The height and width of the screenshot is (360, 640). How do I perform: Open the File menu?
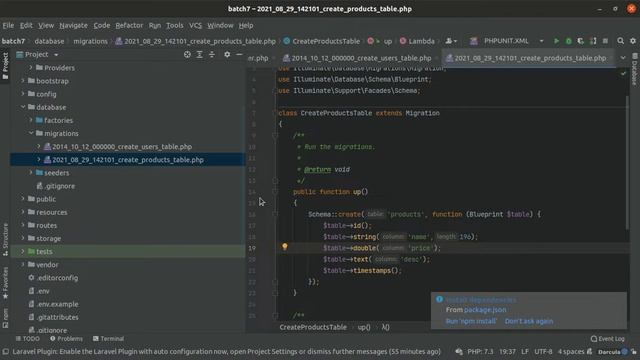pyautogui.click(x=8, y=25)
